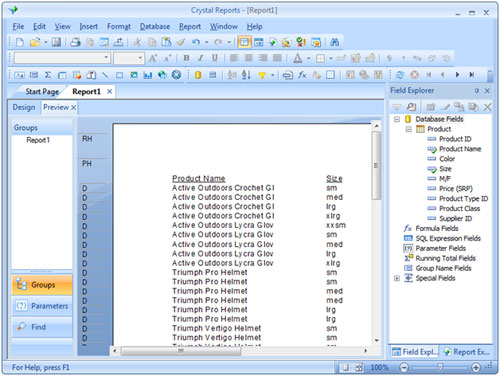500x376 pixels.
Task: Open the Report menu
Action: click(x=190, y=26)
